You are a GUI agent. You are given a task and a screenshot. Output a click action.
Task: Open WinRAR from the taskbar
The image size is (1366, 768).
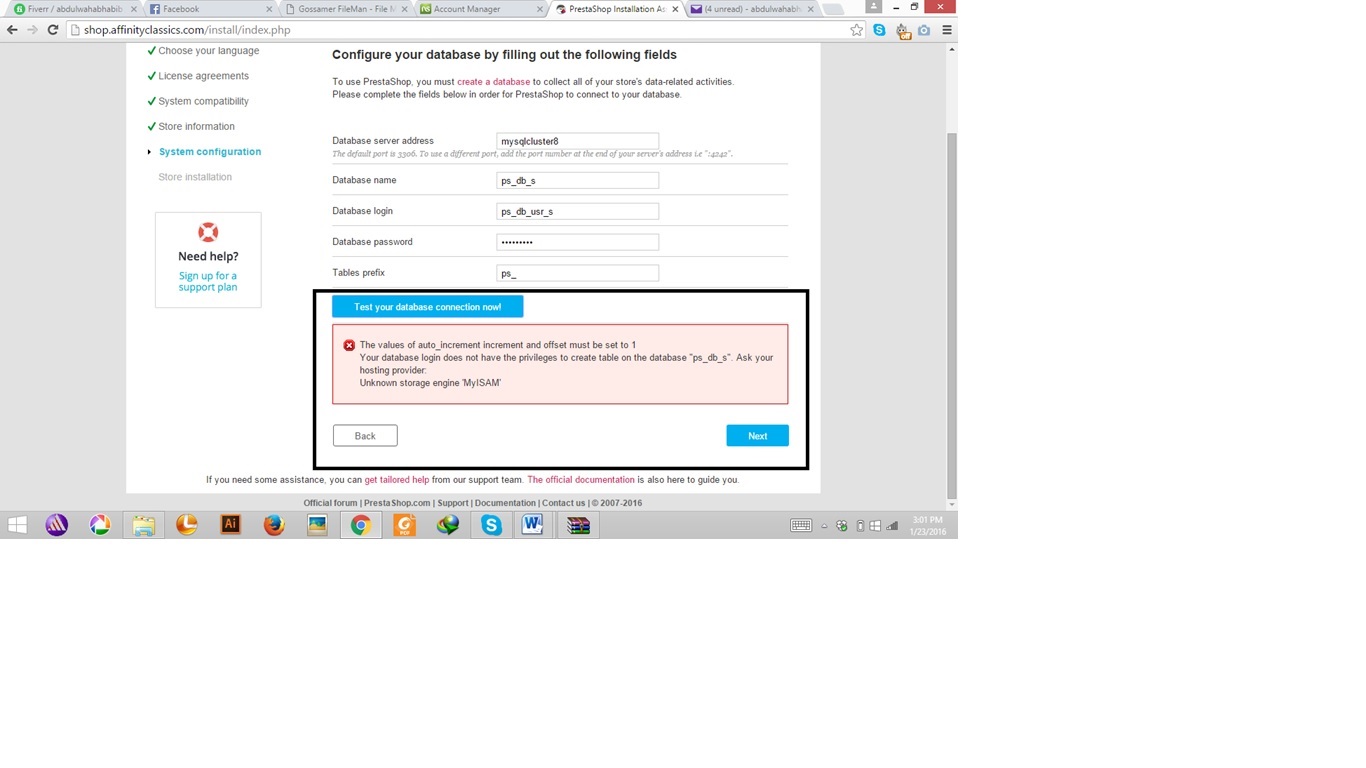click(578, 525)
